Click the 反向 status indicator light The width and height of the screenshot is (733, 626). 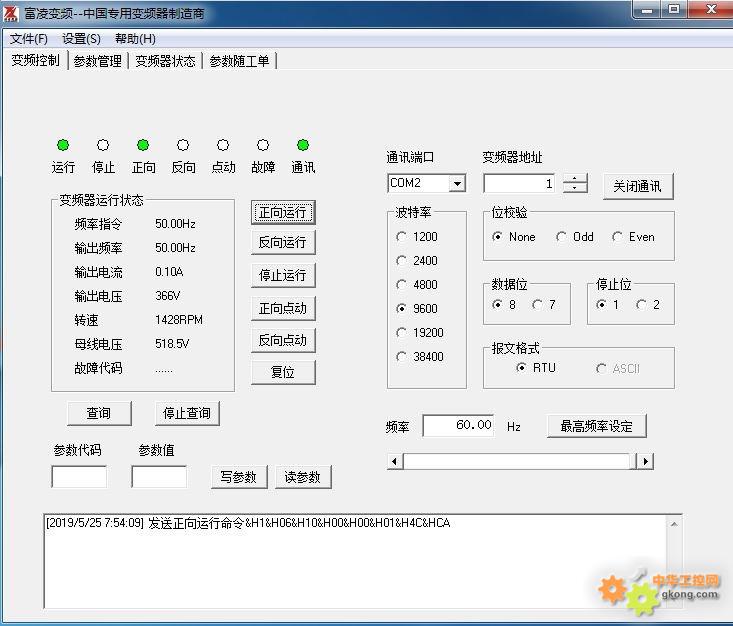tap(183, 145)
